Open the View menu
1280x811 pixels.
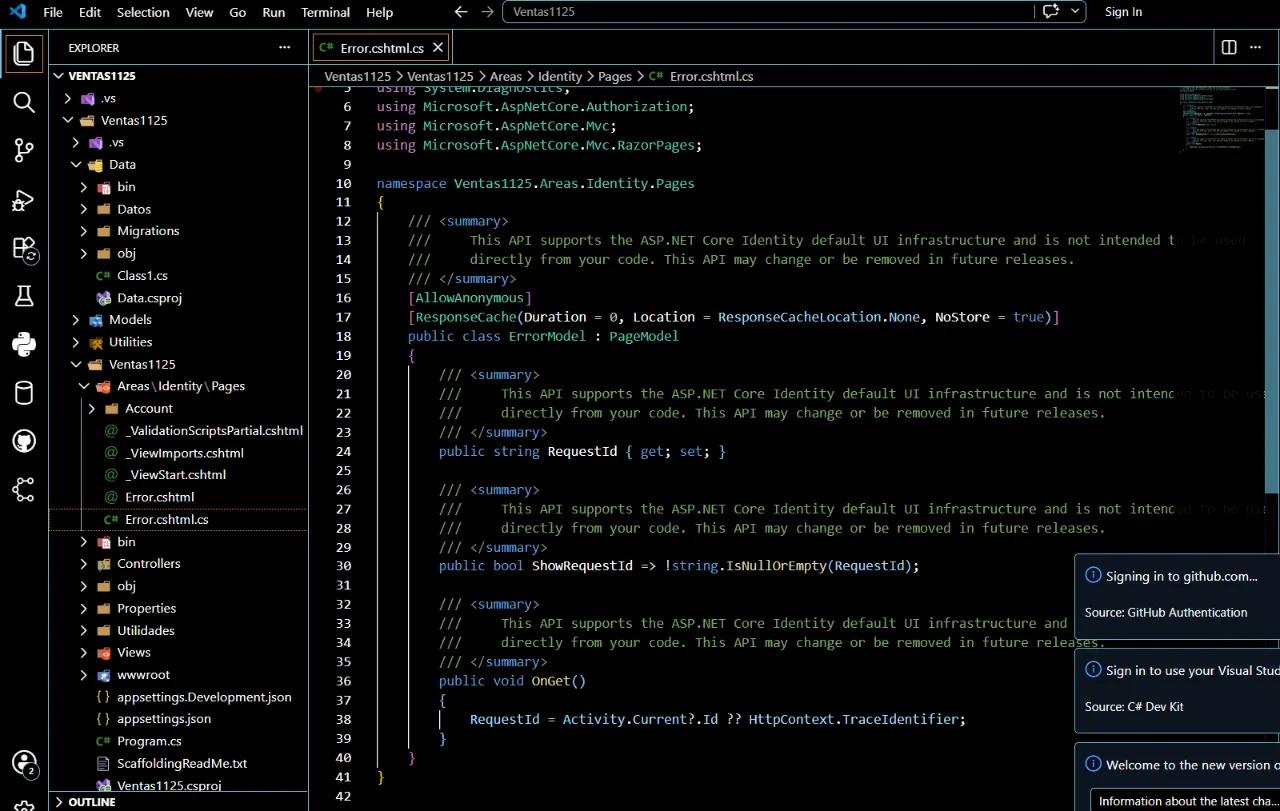pos(199,12)
